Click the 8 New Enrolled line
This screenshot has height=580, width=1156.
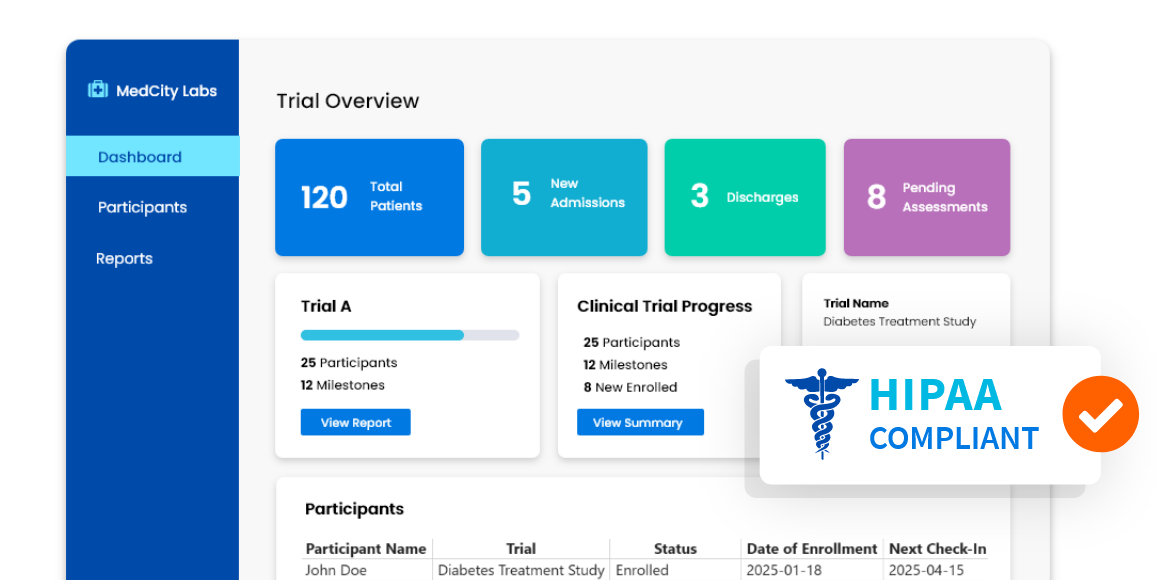click(x=630, y=388)
